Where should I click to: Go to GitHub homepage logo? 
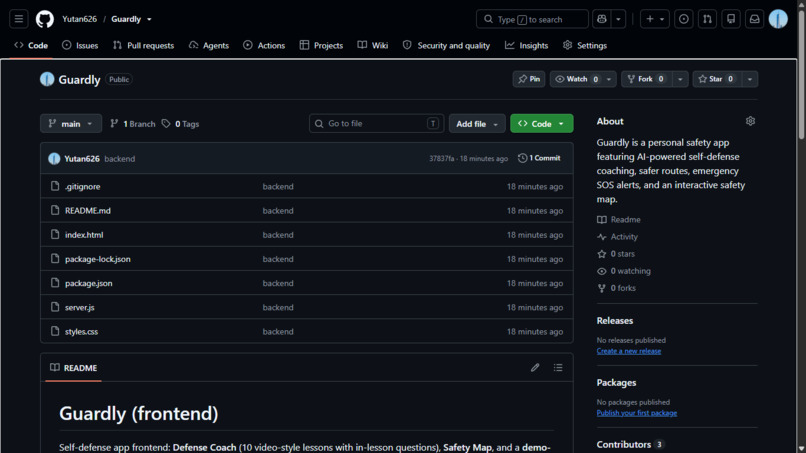pos(45,19)
